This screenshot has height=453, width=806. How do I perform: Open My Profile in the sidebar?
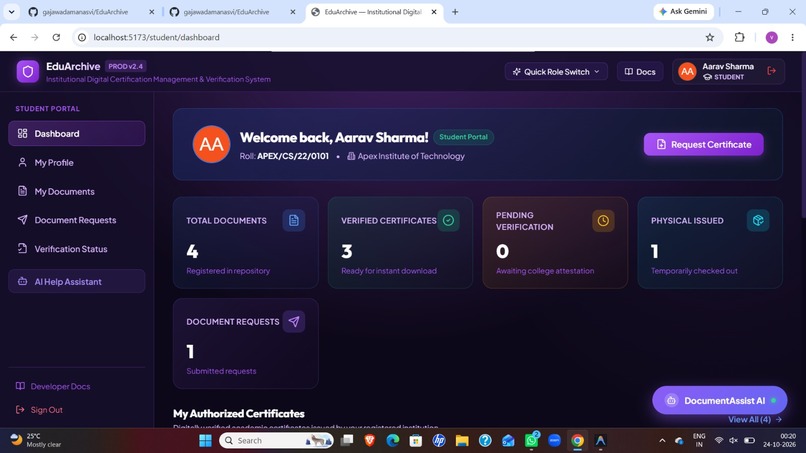[77, 162]
